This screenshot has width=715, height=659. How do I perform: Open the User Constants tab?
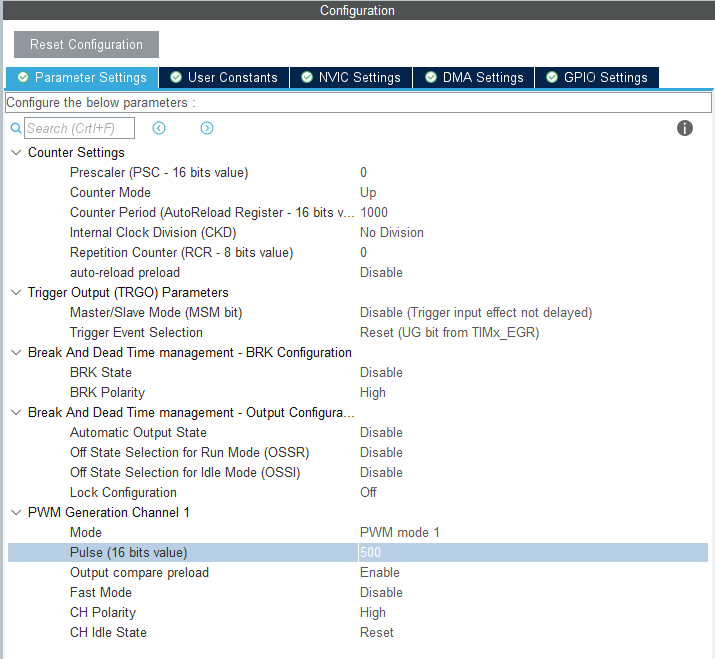click(x=224, y=78)
